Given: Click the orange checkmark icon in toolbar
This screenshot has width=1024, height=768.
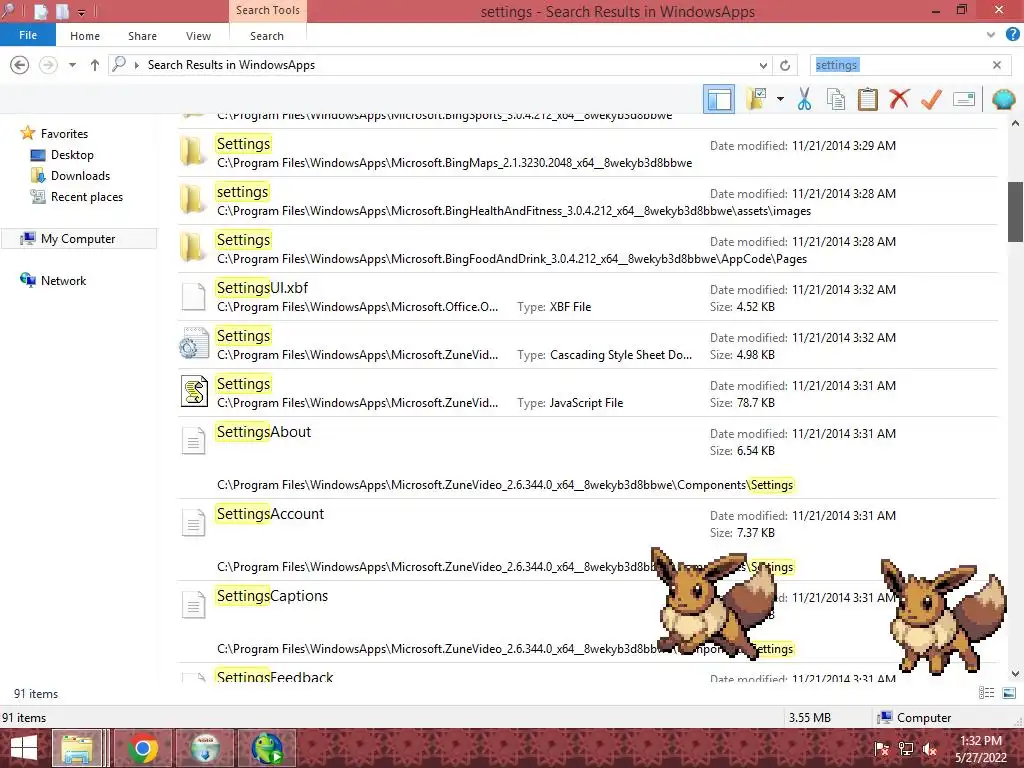Looking at the screenshot, I should (931, 99).
